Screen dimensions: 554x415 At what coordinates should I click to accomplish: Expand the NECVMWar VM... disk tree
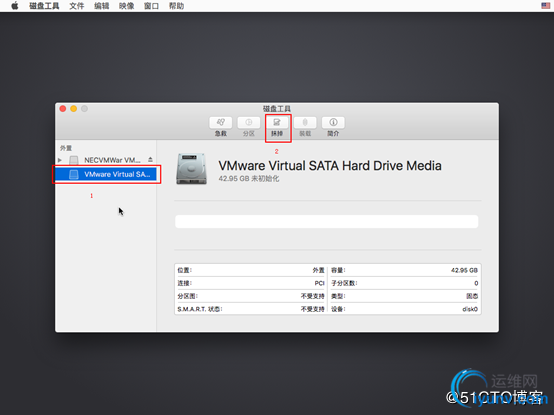click(60, 160)
